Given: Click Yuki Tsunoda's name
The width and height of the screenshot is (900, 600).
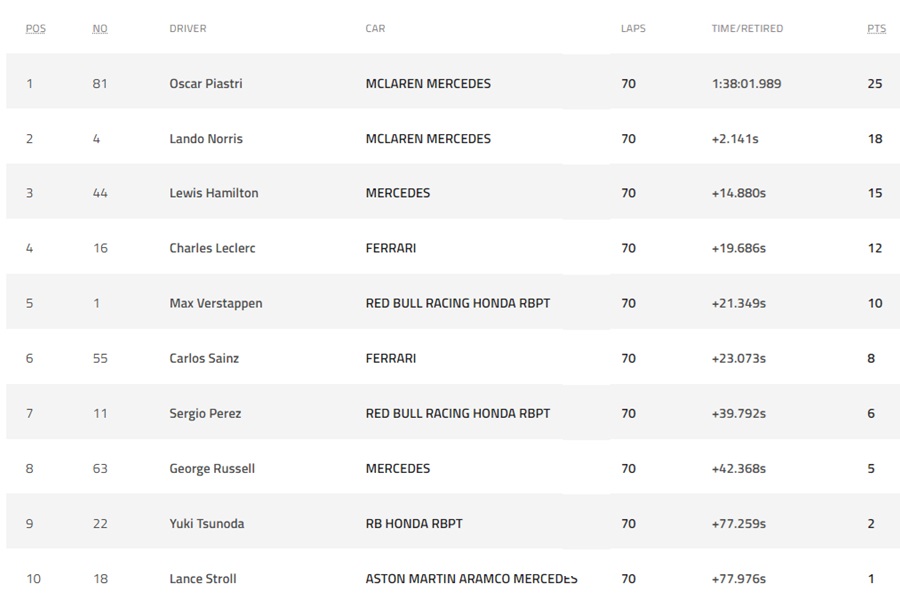Looking at the screenshot, I should coord(207,523).
